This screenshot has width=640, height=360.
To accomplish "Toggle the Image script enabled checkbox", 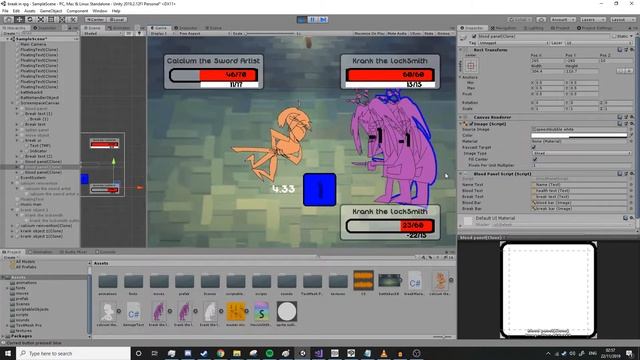I will click(x=471, y=123).
